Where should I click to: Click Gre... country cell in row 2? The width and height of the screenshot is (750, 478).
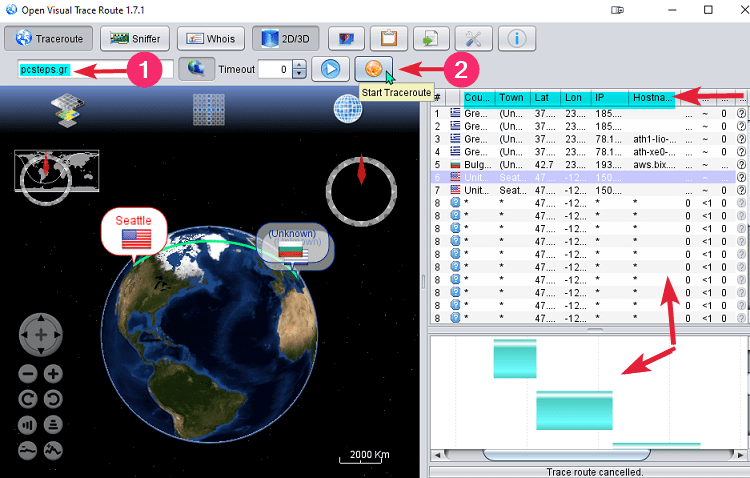(x=477, y=126)
